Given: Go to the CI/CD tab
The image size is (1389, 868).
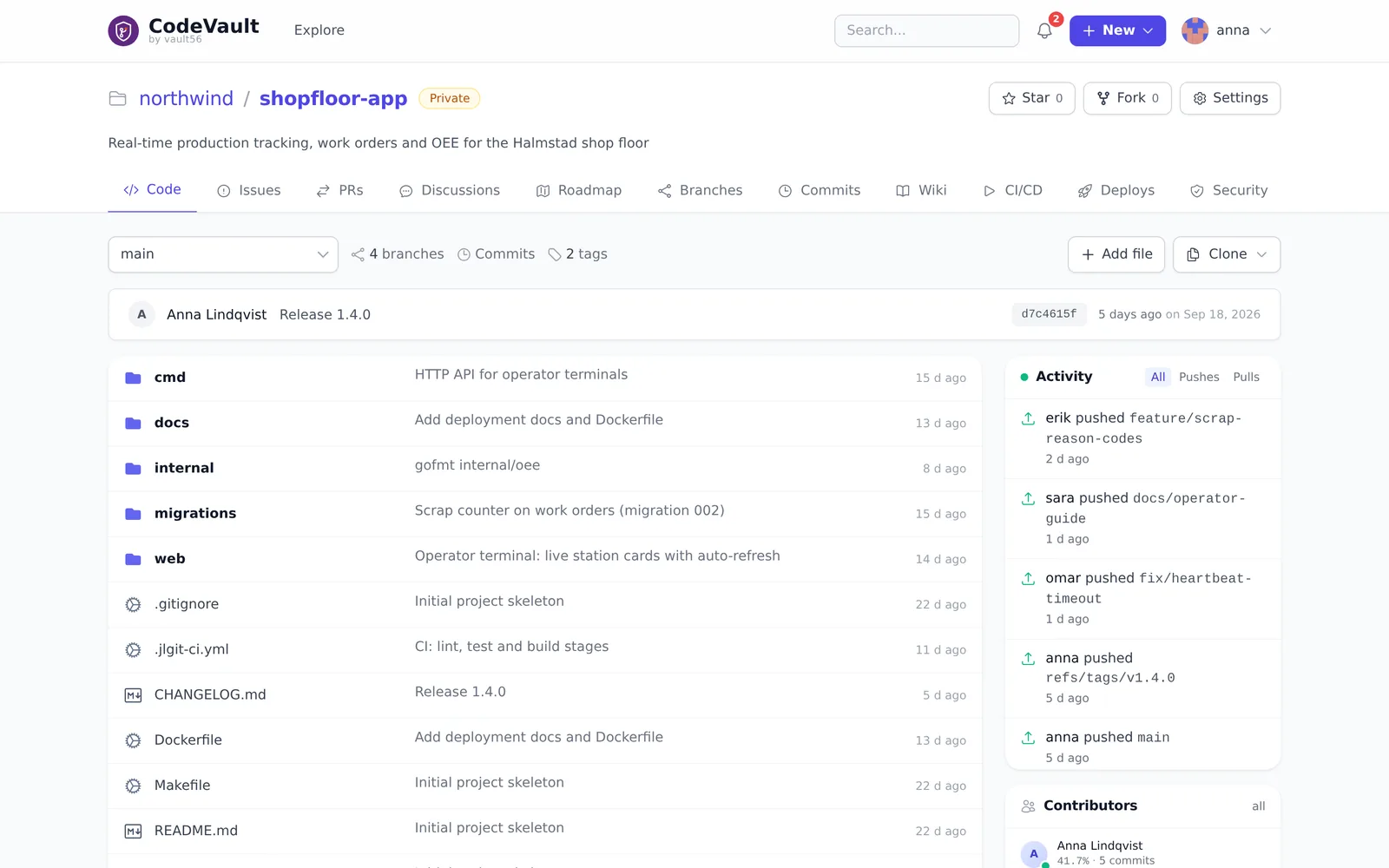Looking at the screenshot, I should point(1012,190).
